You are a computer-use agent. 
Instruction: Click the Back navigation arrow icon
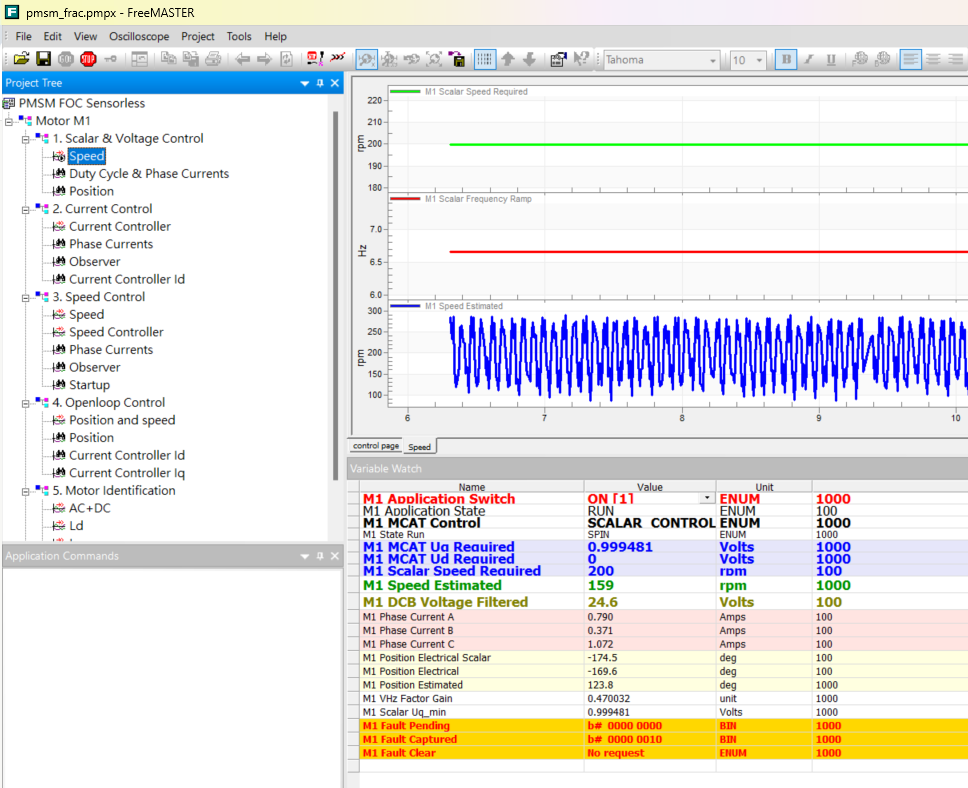tap(243, 60)
